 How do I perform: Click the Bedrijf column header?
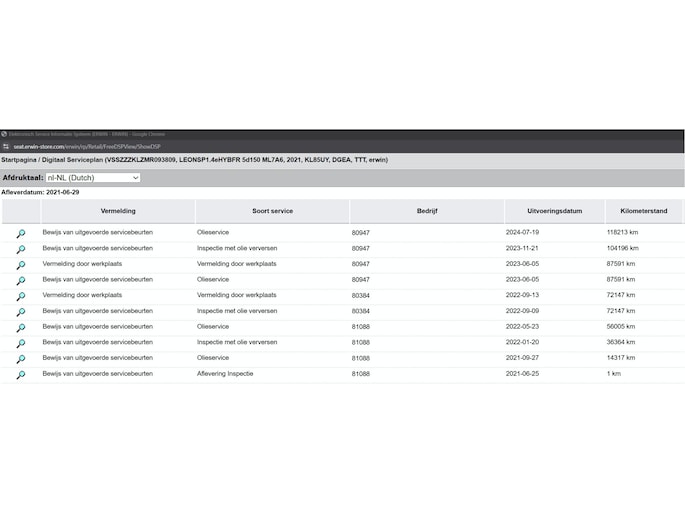pyautogui.click(x=427, y=211)
